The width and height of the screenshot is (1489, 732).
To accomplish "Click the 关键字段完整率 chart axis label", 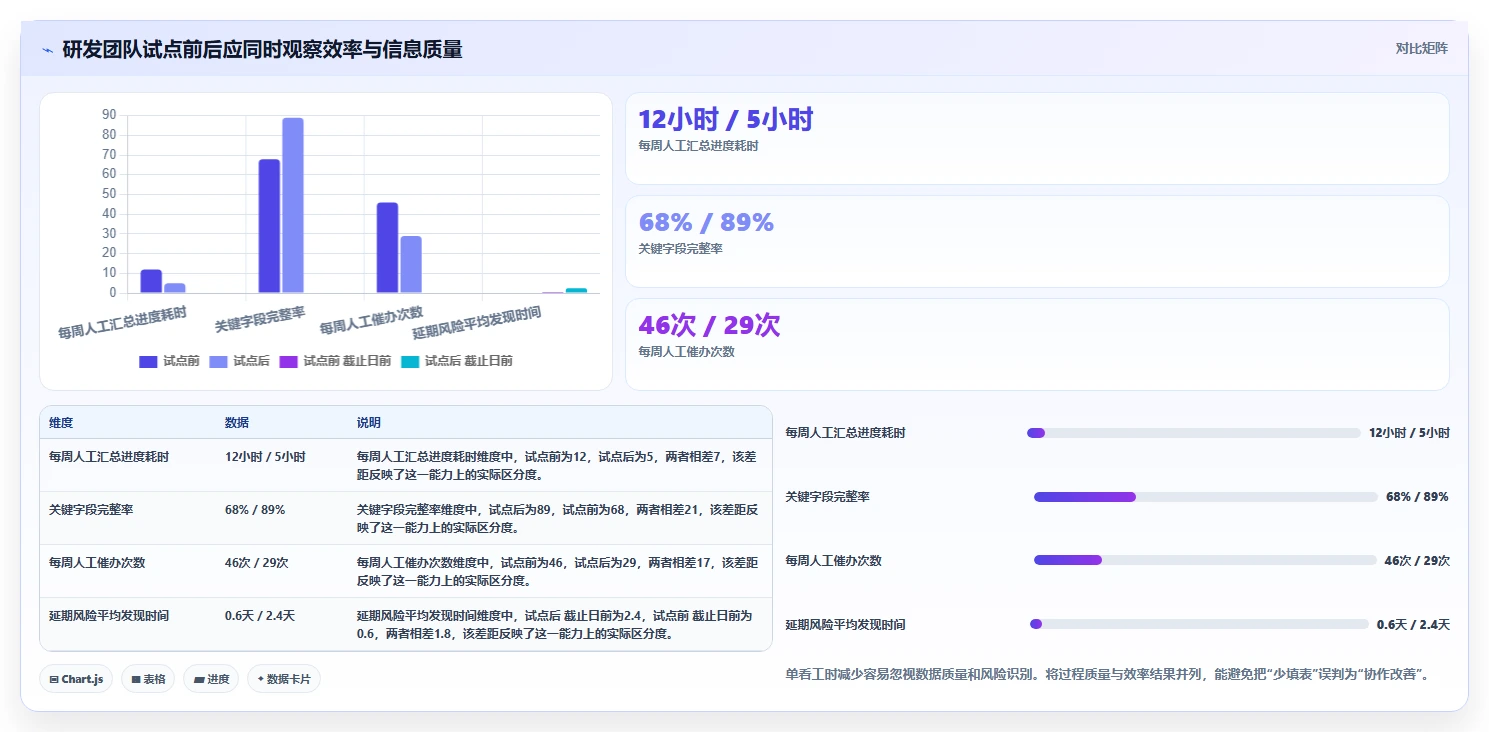I will (260, 320).
